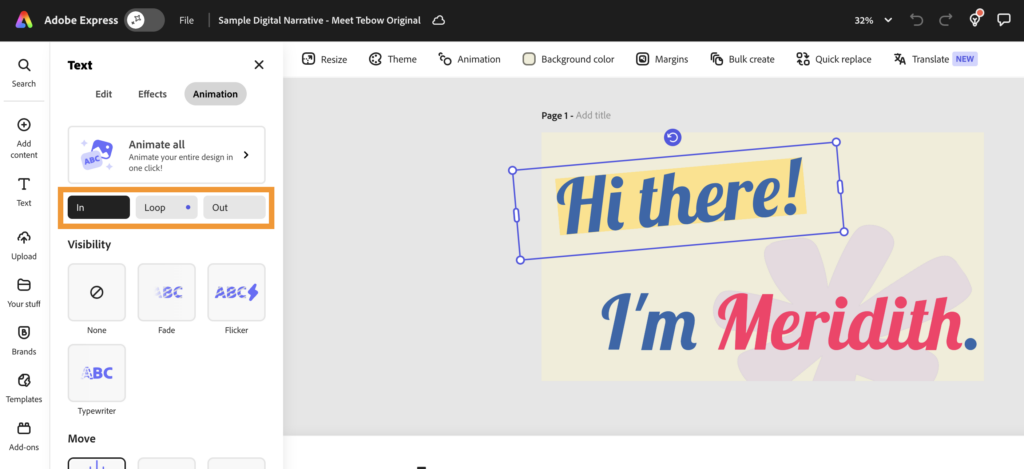1024x469 pixels.
Task: Choose the Typewriter animation thumbnail
Action: pyautogui.click(x=97, y=373)
